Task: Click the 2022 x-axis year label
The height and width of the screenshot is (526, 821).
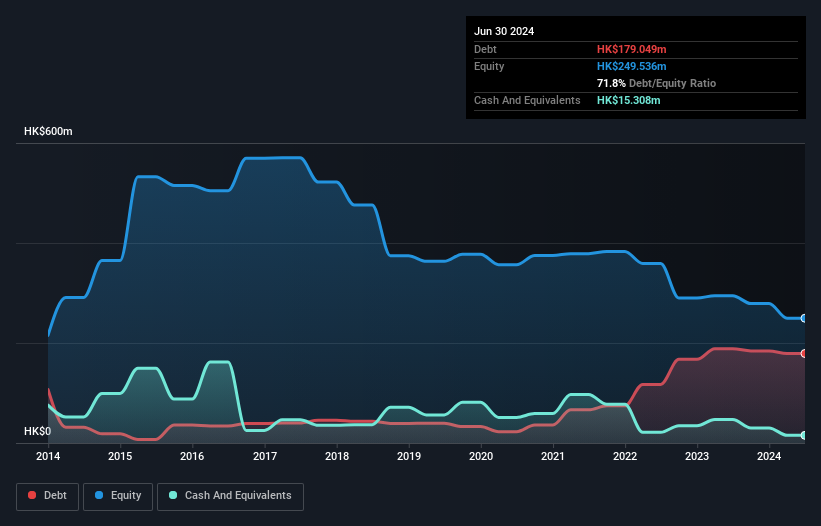Action: tap(625, 456)
